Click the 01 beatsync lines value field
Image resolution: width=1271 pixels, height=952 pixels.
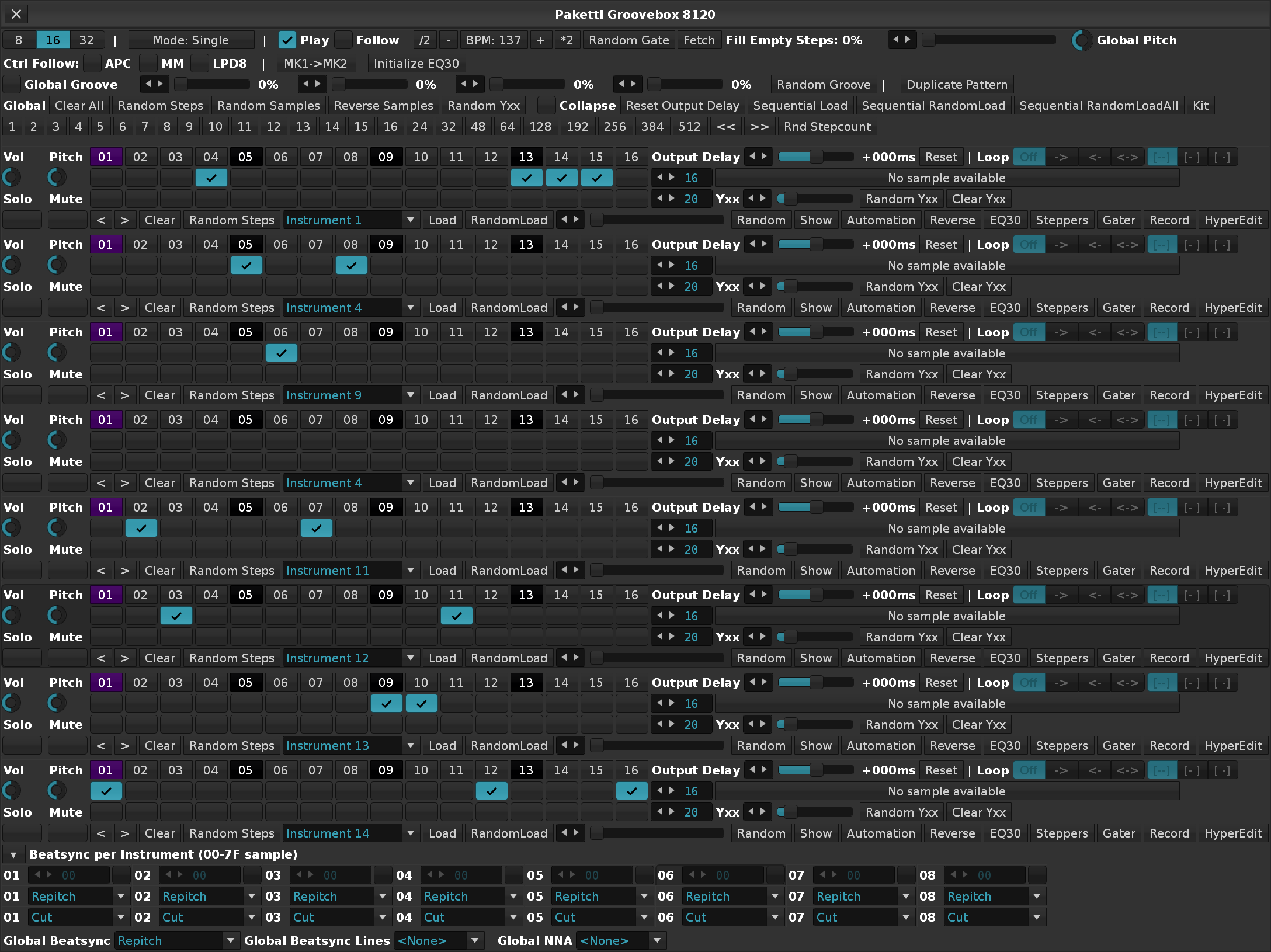[x=69, y=875]
